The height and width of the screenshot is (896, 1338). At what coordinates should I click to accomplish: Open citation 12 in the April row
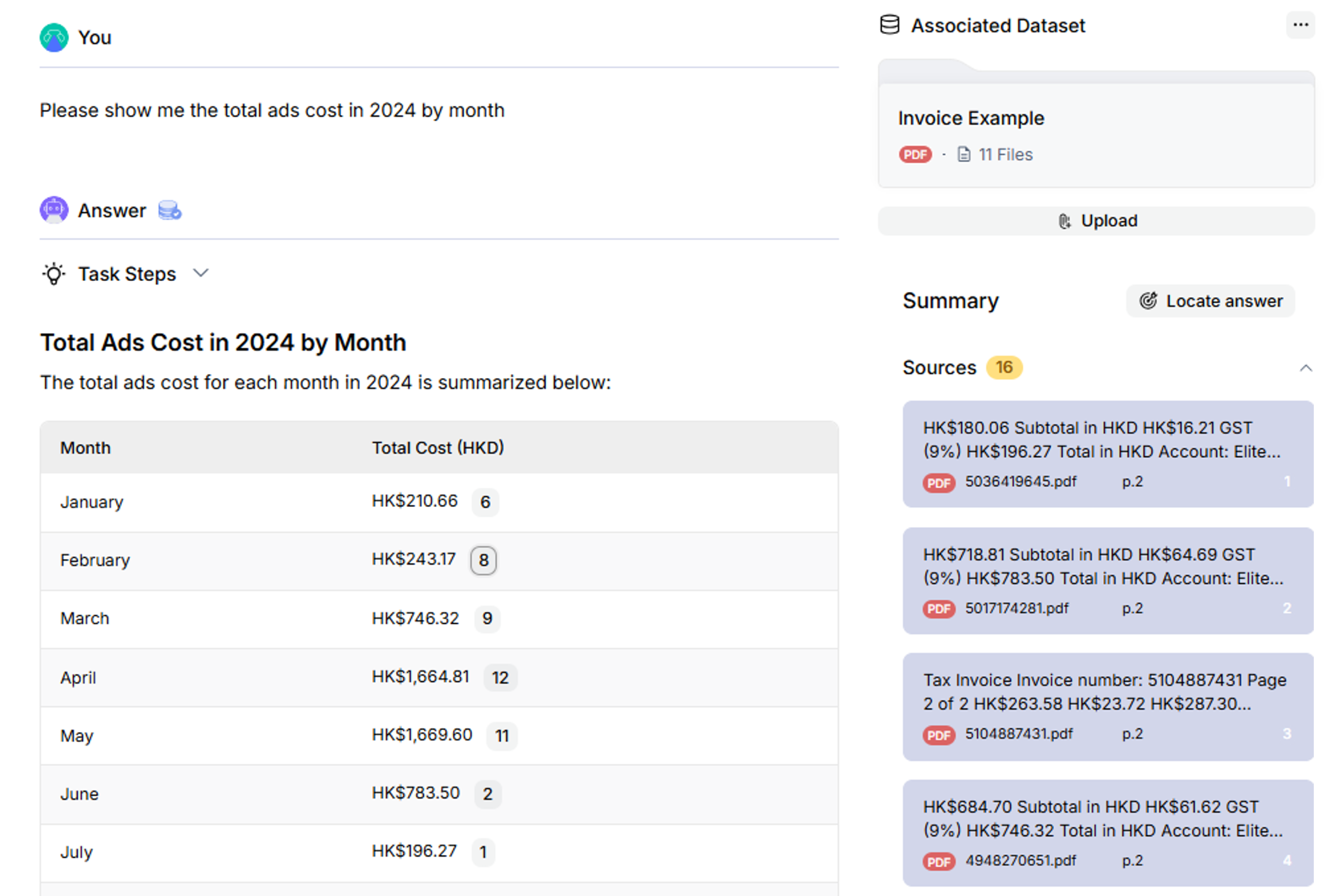pyautogui.click(x=500, y=677)
